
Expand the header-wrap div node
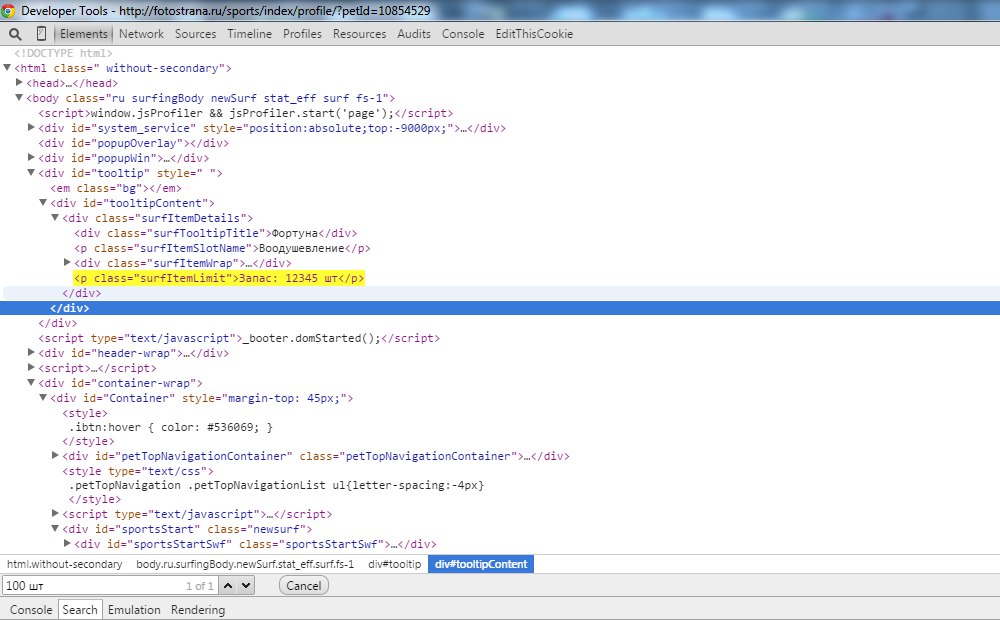coord(31,352)
